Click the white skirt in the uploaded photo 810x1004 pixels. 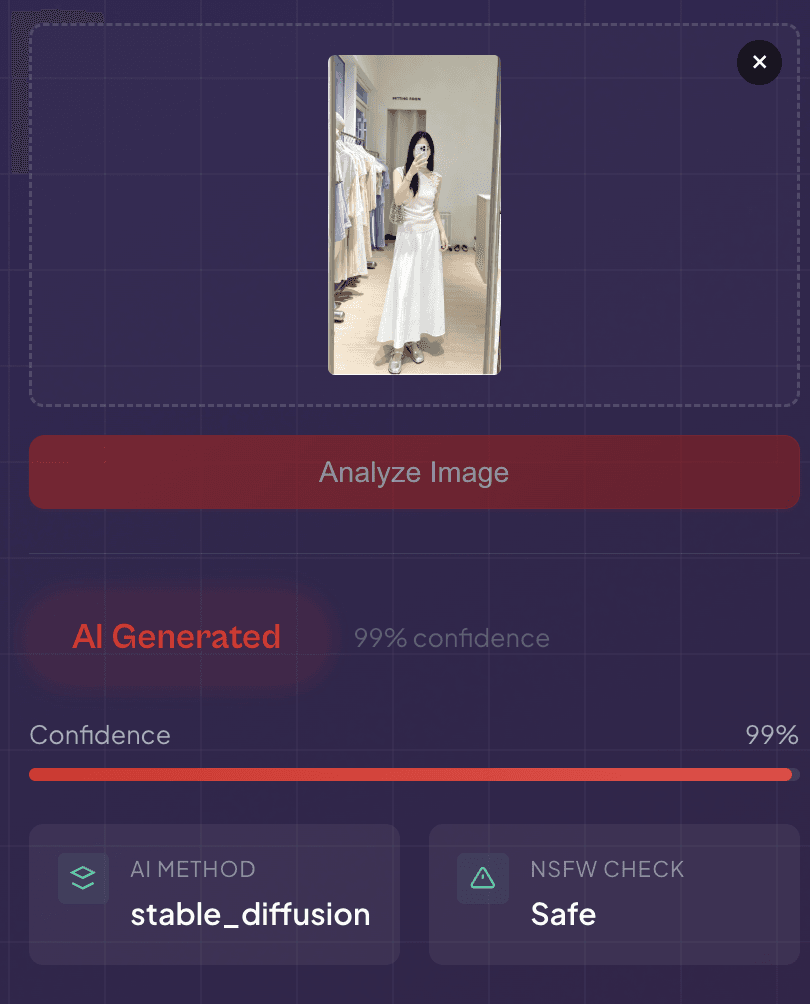(412, 287)
